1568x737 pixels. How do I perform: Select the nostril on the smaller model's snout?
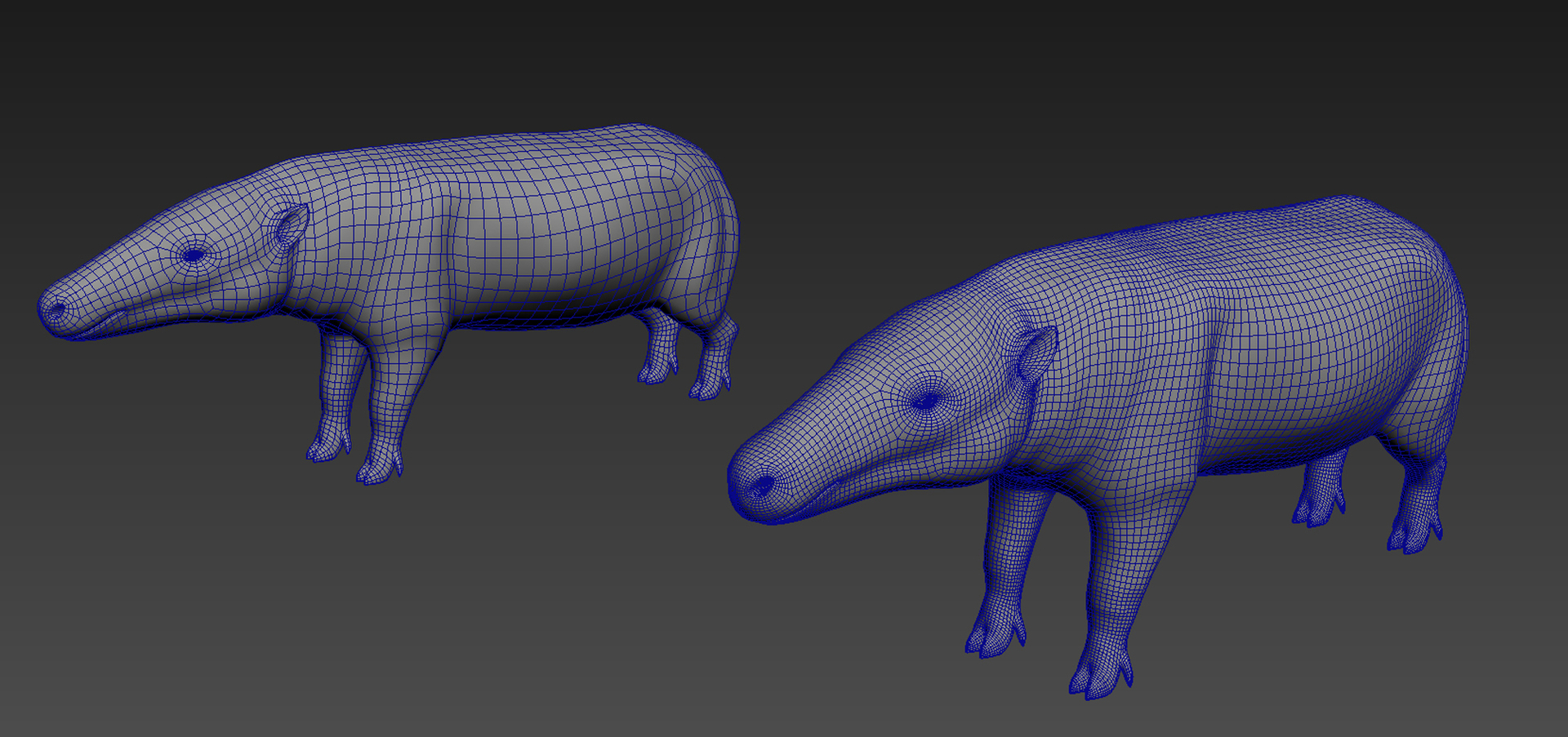click(x=56, y=311)
